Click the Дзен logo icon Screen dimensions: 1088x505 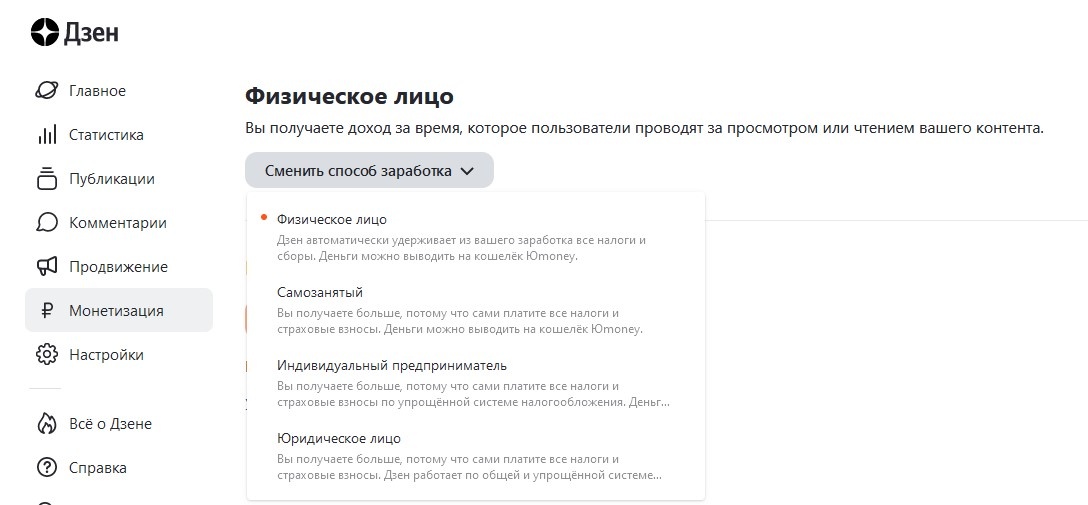tap(45, 33)
